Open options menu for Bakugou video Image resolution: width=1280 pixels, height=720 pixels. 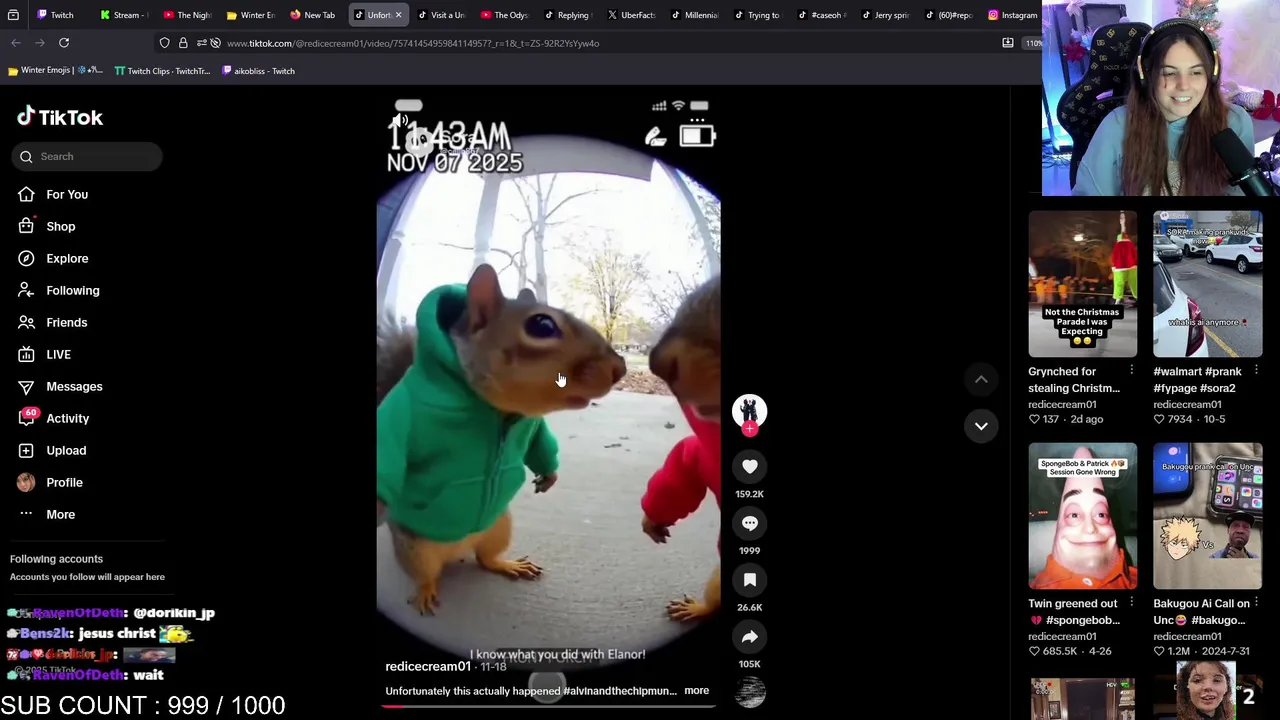(1256, 603)
